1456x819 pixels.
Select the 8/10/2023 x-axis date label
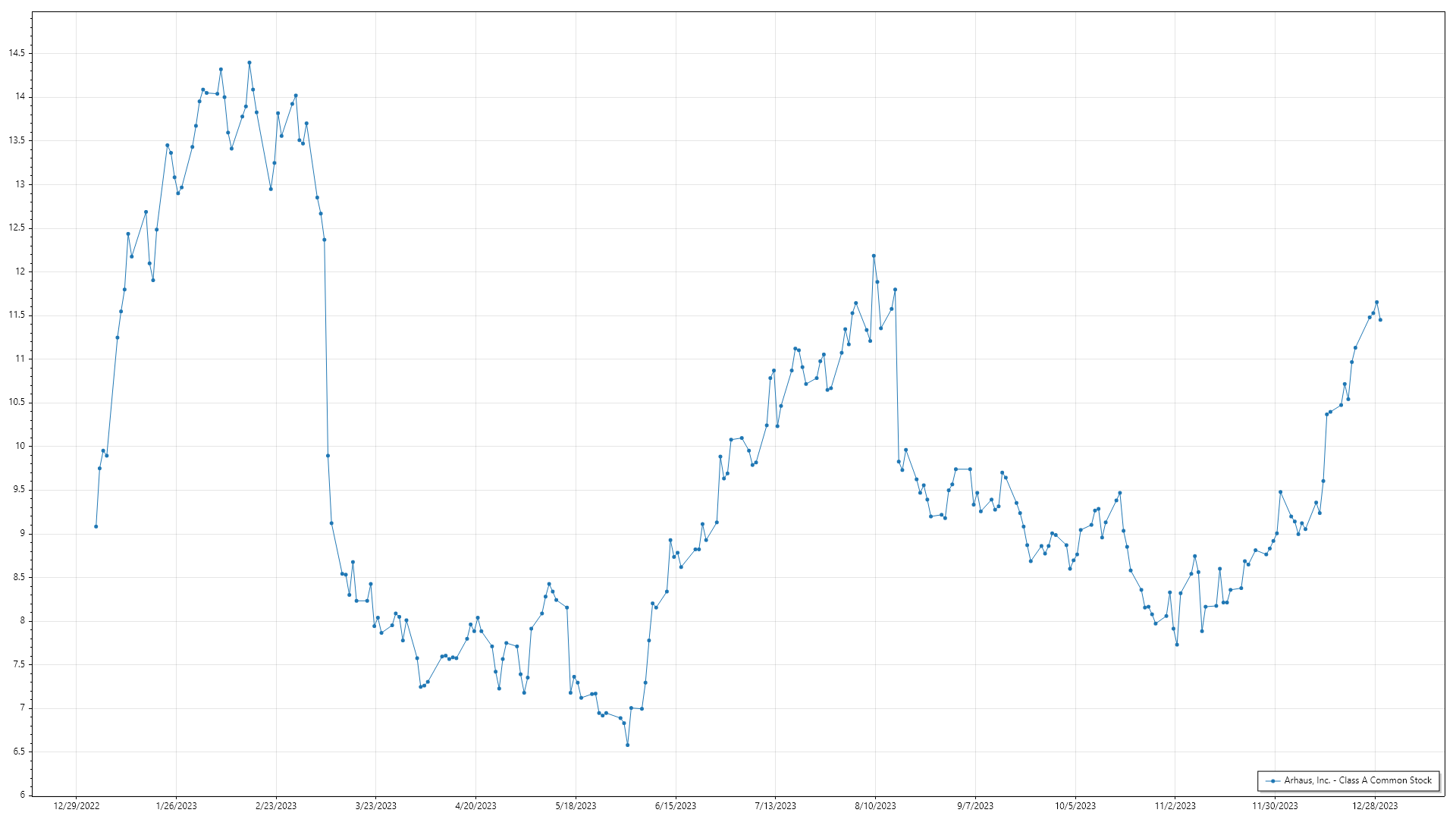tap(875, 806)
